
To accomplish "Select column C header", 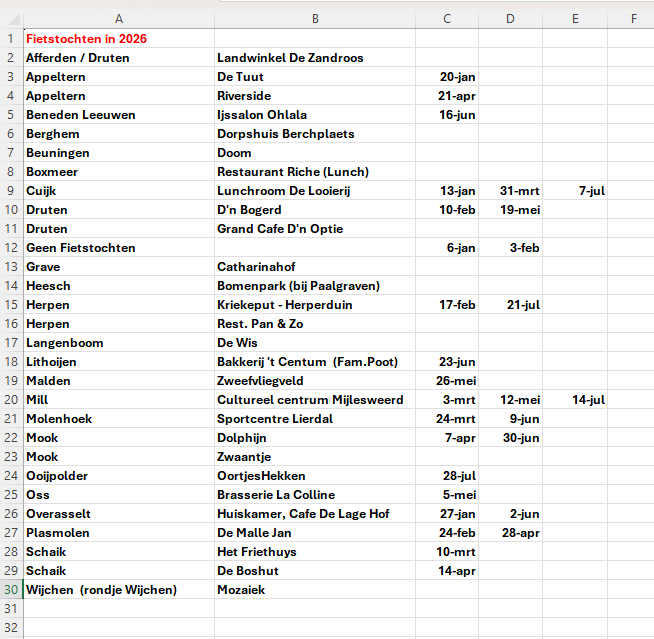I will point(447,19).
